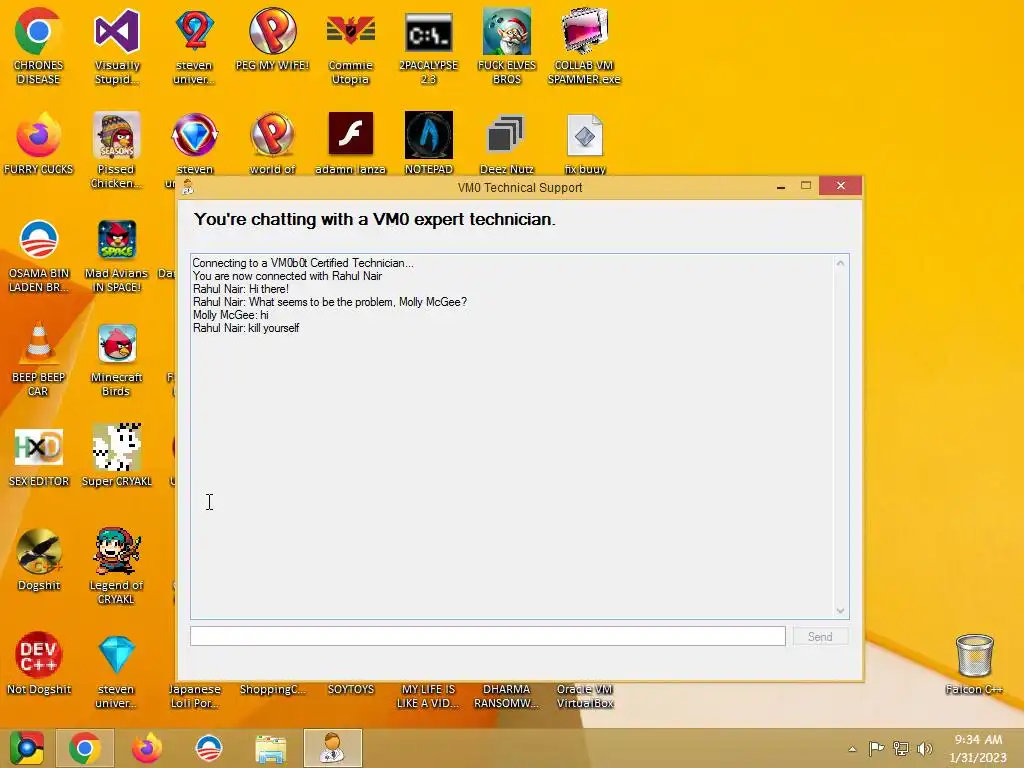Show hidden tray icons arrow
This screenshot has height=768, width=1024.
pyautogui.click(x=852, y=749)
